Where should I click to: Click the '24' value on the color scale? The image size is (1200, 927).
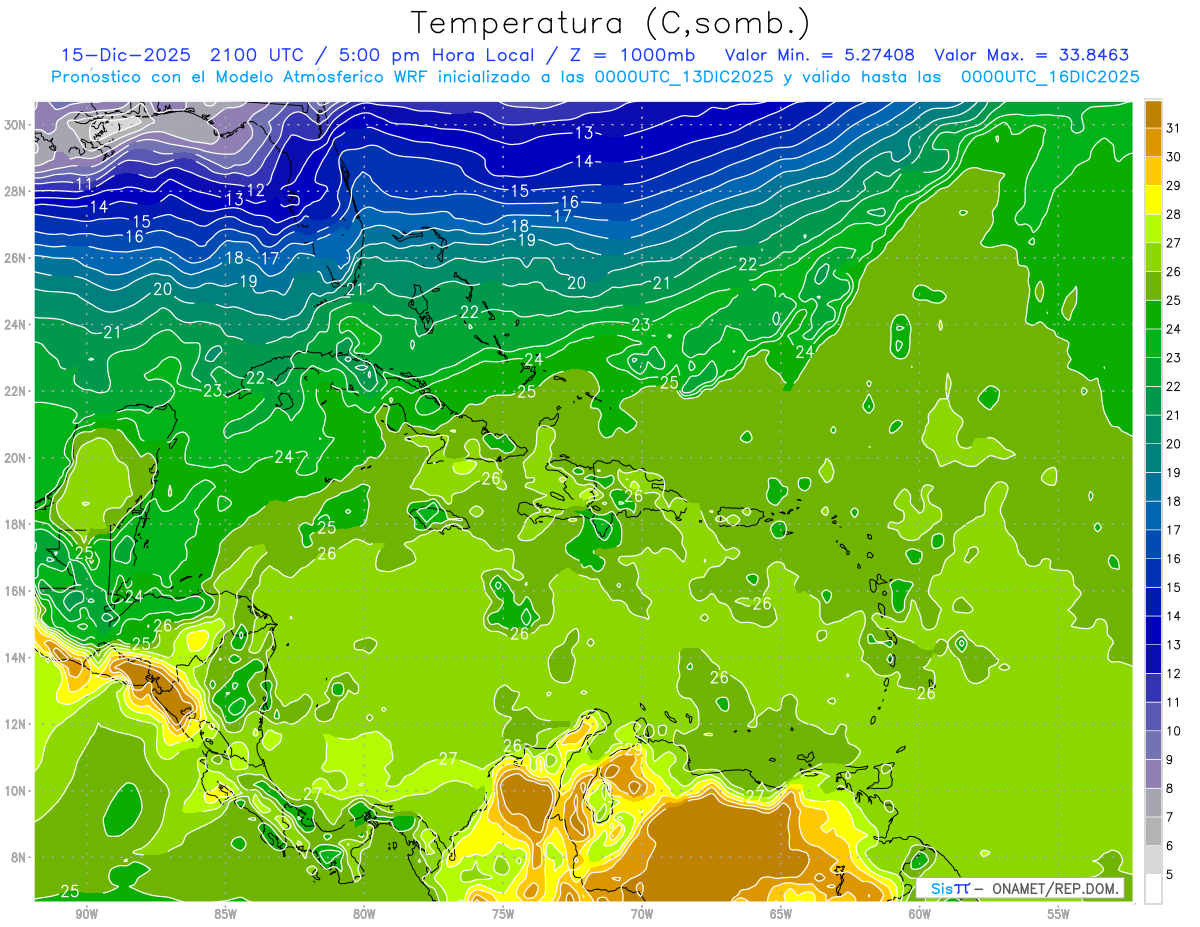1173,329
